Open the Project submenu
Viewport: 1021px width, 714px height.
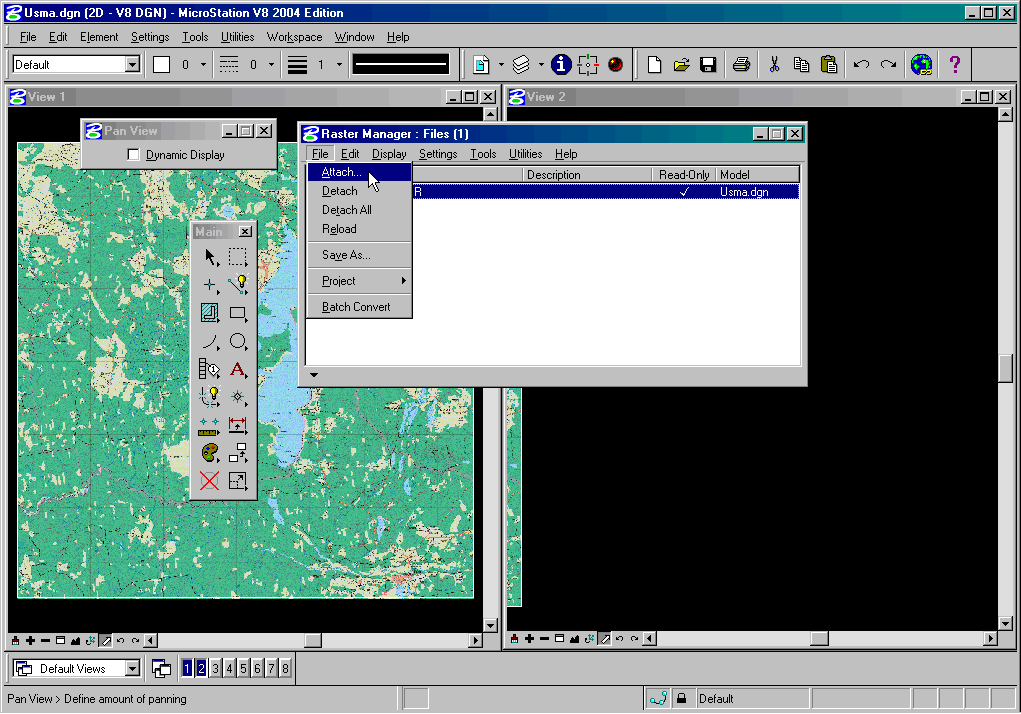click(x=359, y=281)
